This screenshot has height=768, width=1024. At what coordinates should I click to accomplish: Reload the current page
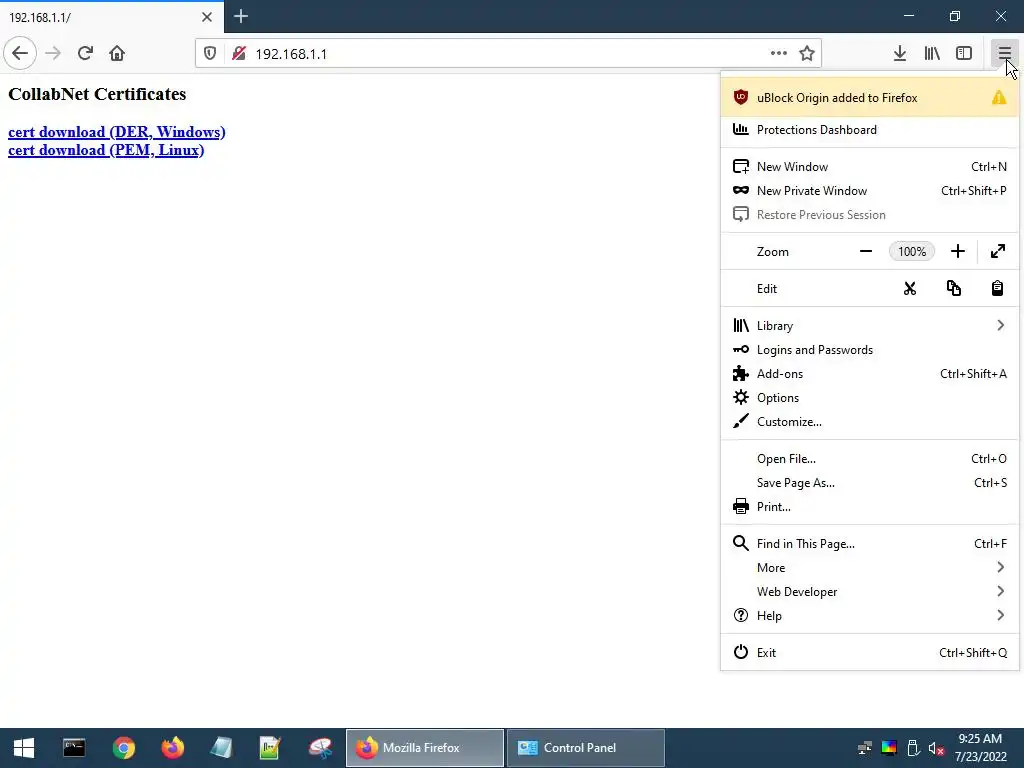85,53
